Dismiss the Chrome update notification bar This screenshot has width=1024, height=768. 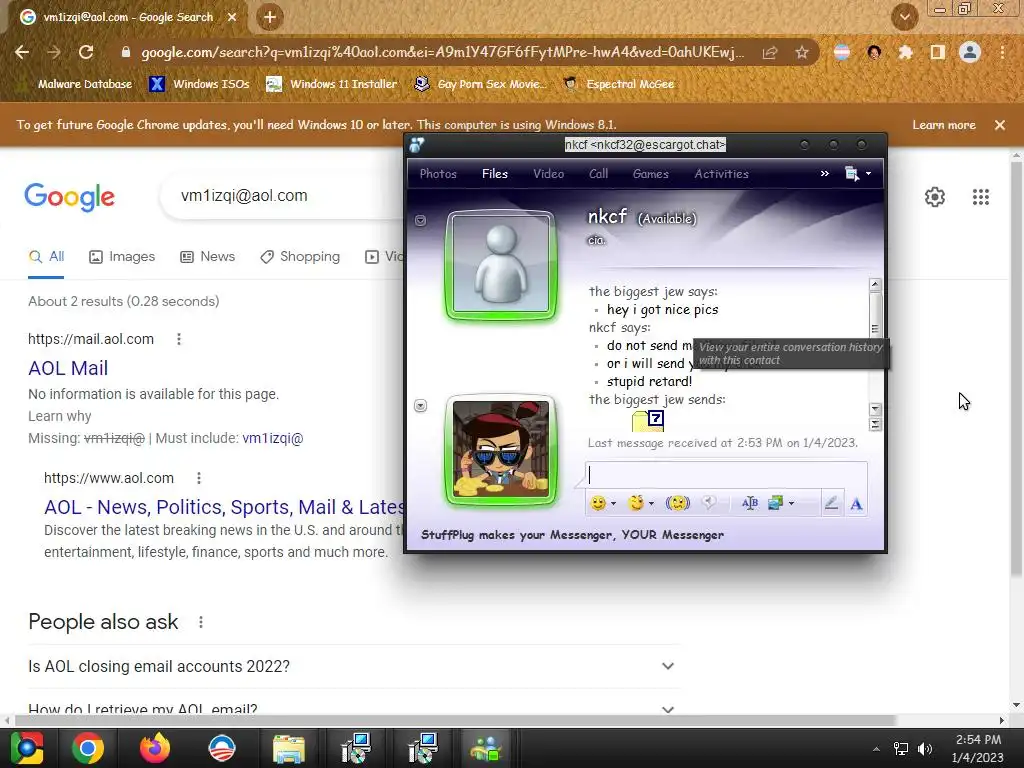click(999, 125)
